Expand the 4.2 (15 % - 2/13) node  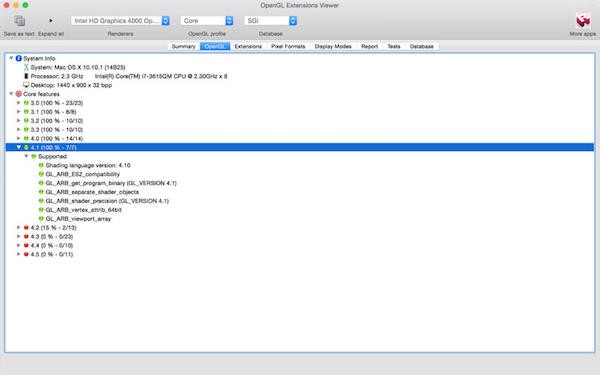18,227
